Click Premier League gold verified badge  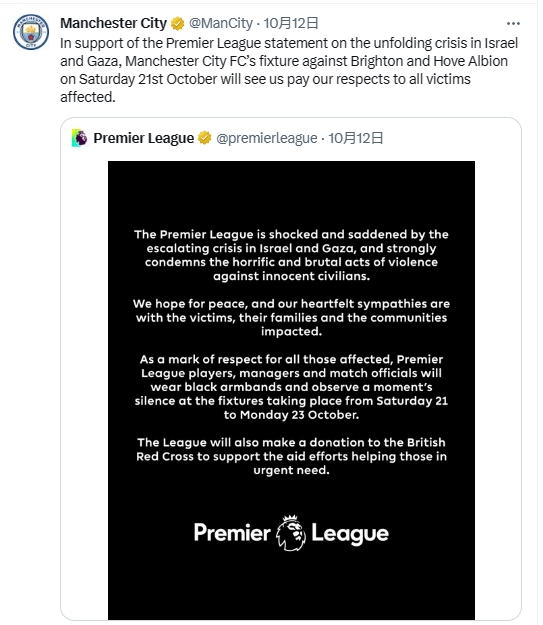pyautogui.click(x=205, y=138)
